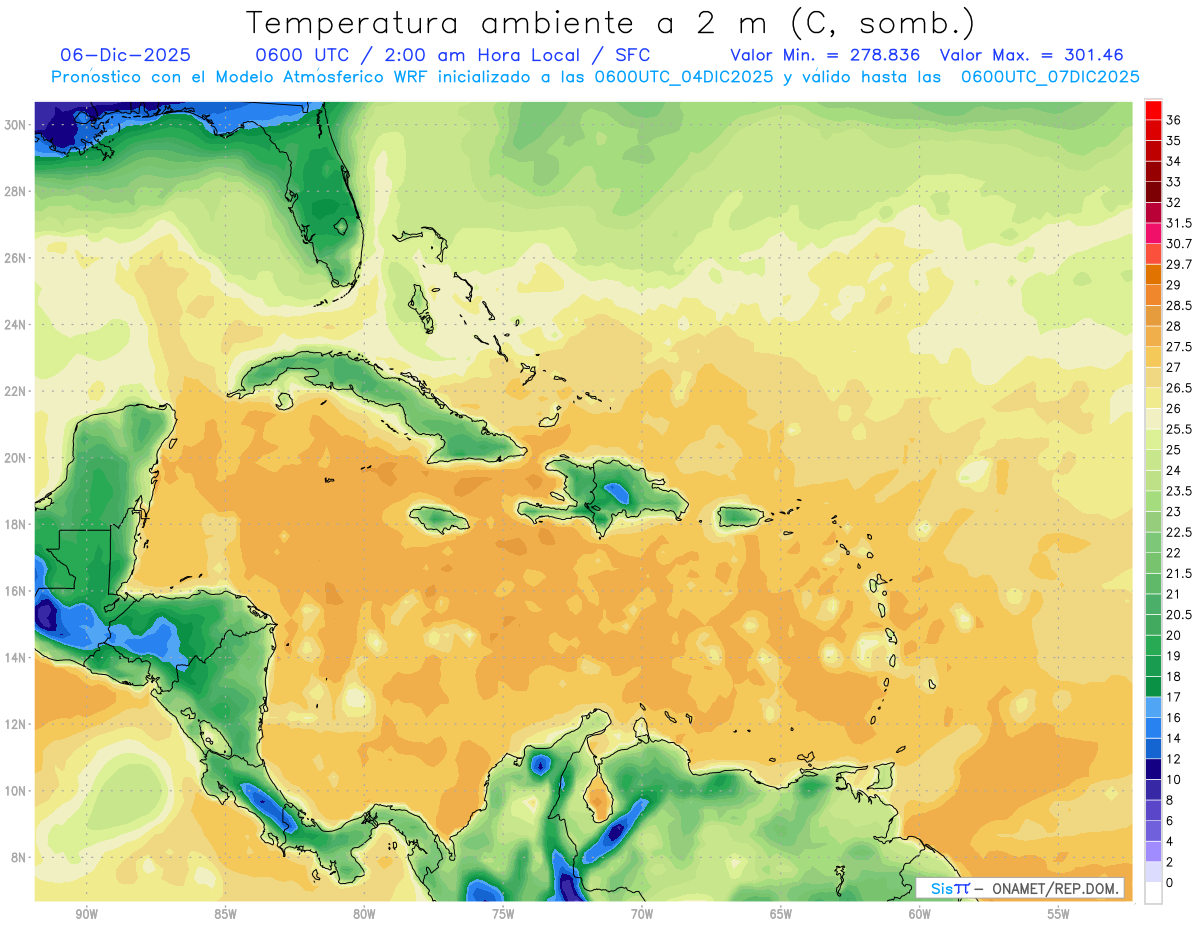Click the '29.7' label on the color scale

(1179, 265)
